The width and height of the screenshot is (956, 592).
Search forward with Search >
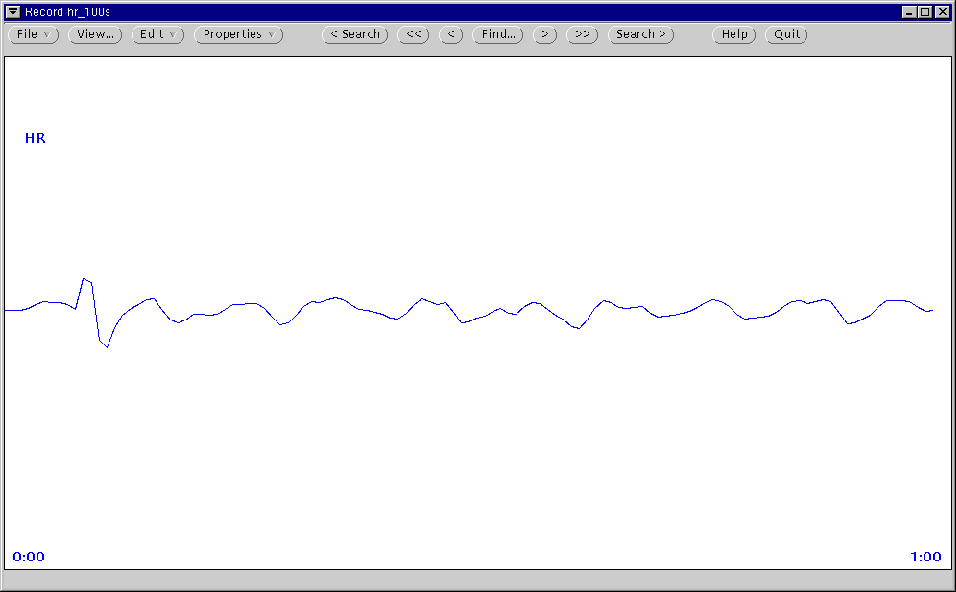tap(640, 34)
